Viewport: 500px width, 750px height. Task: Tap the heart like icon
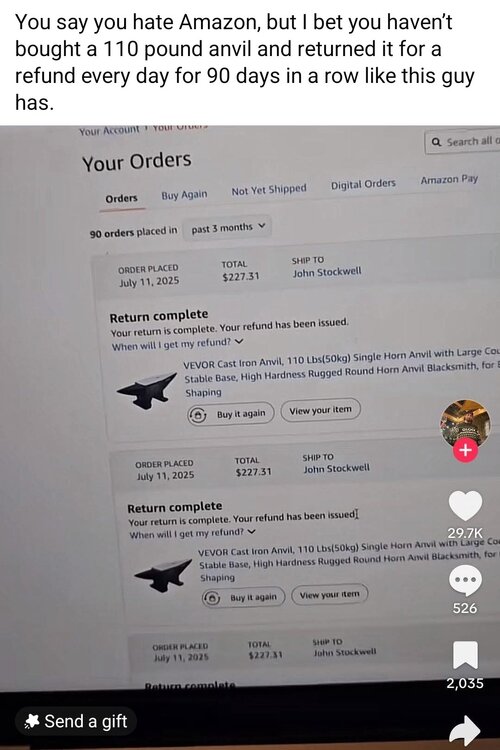[x=465, y=506]
